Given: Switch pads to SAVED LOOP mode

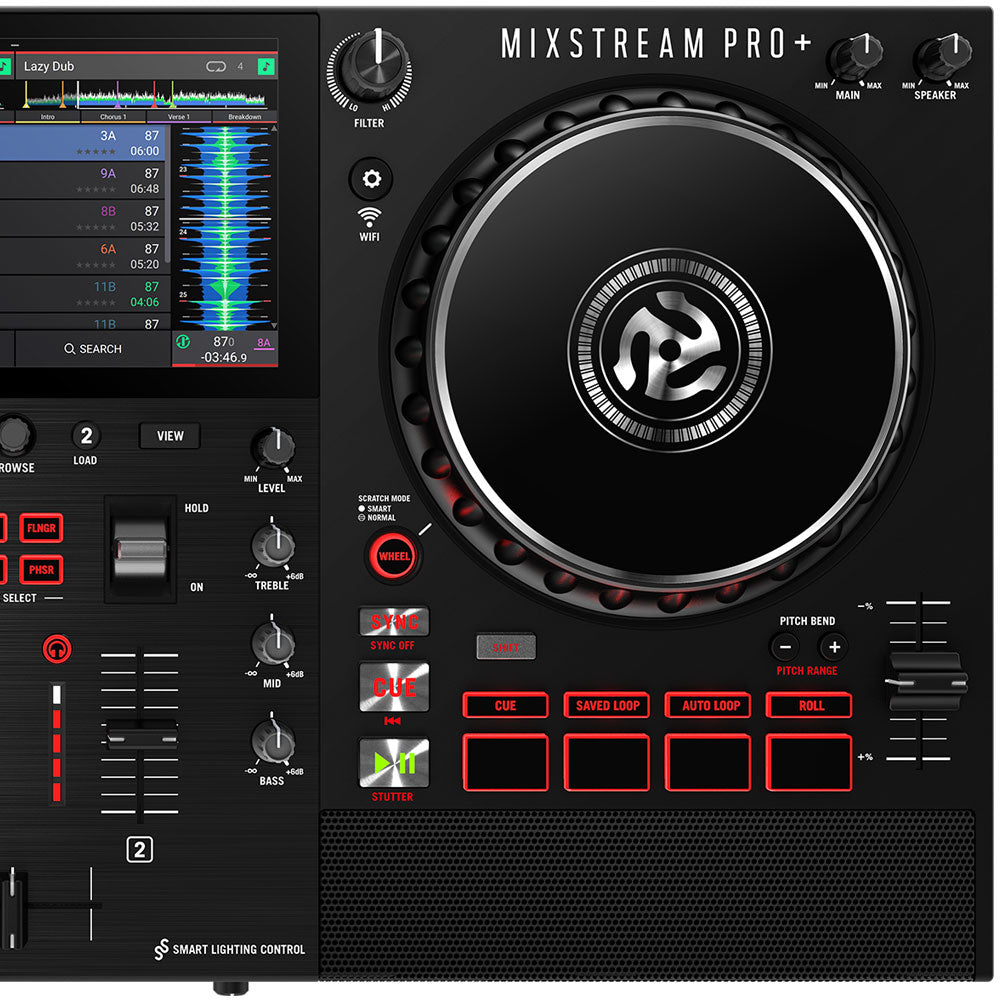Looking at the screenshot, I should (606, 706).
